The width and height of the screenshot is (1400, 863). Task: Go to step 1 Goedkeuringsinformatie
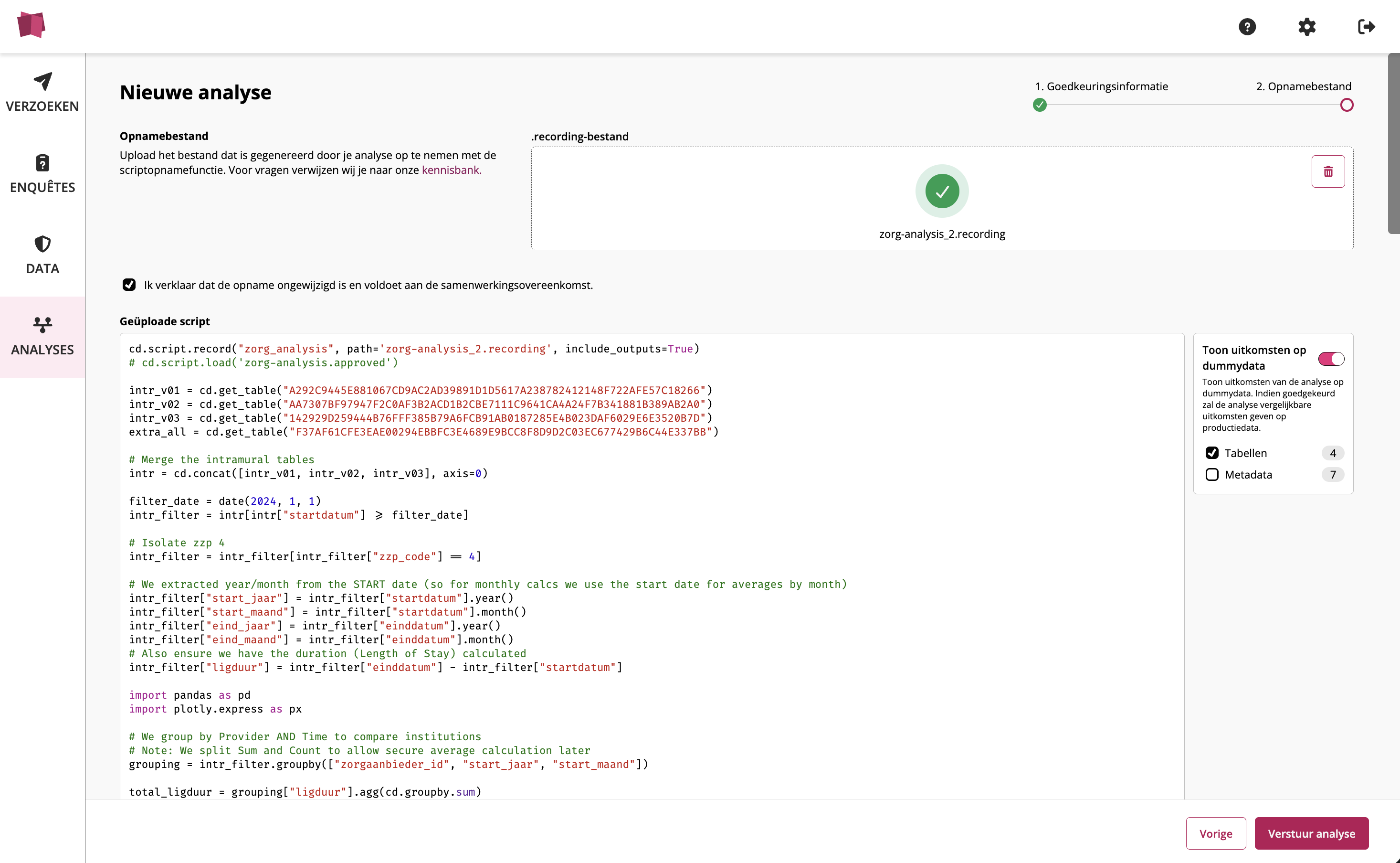(1040, 105)
